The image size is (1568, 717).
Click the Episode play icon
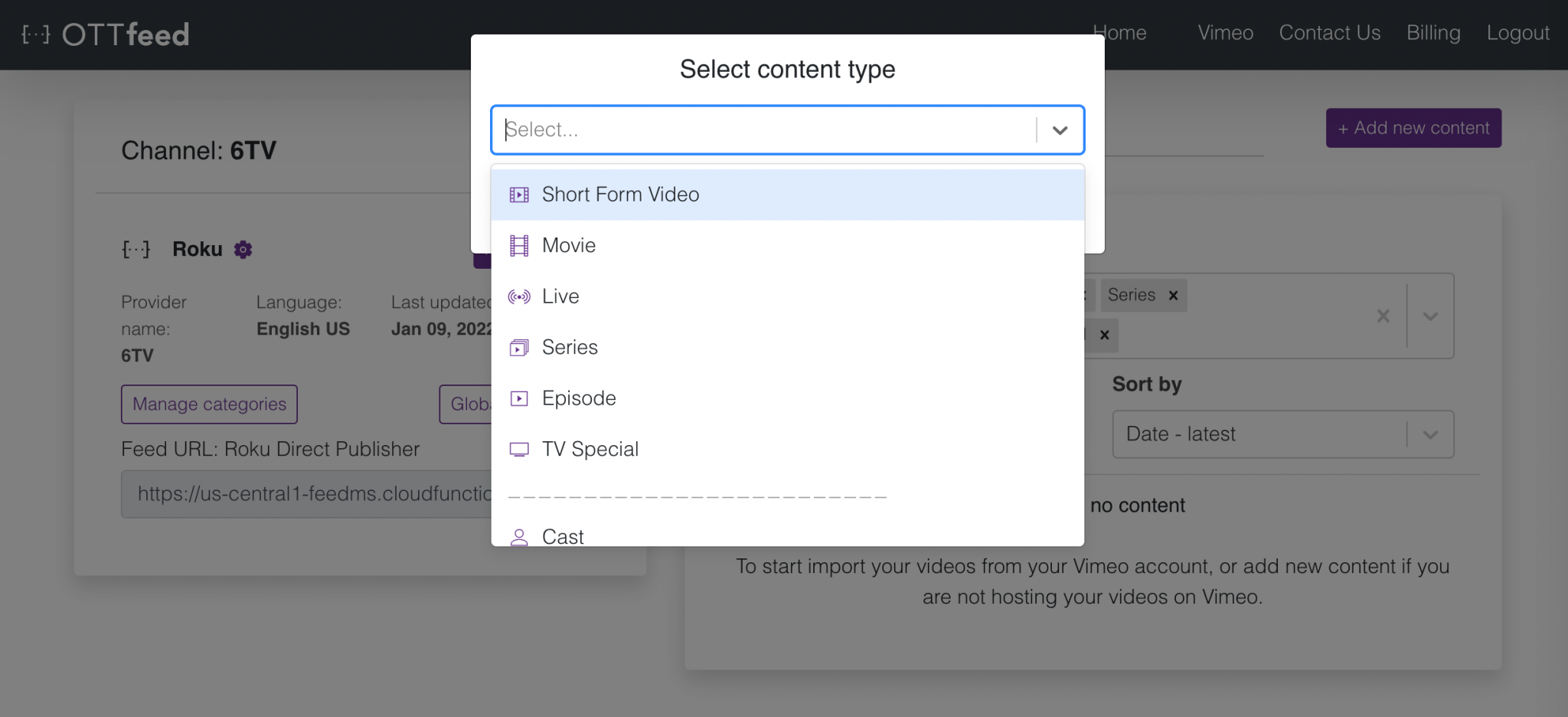click(x=519, y=398)
